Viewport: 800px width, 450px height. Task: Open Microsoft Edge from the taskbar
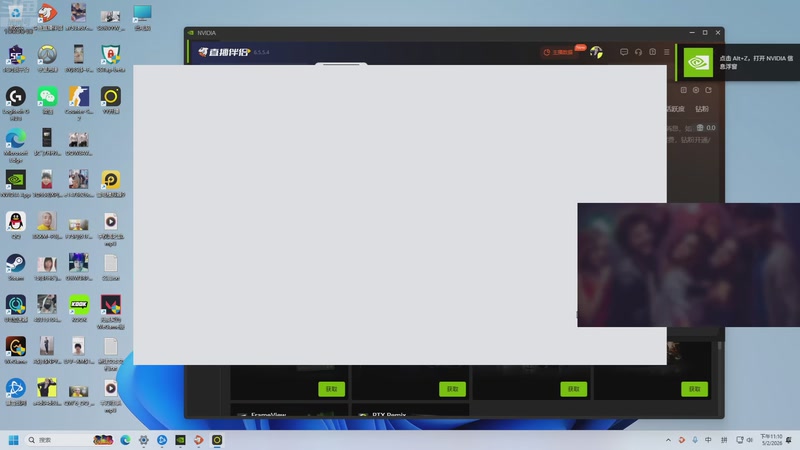[125, 440]
